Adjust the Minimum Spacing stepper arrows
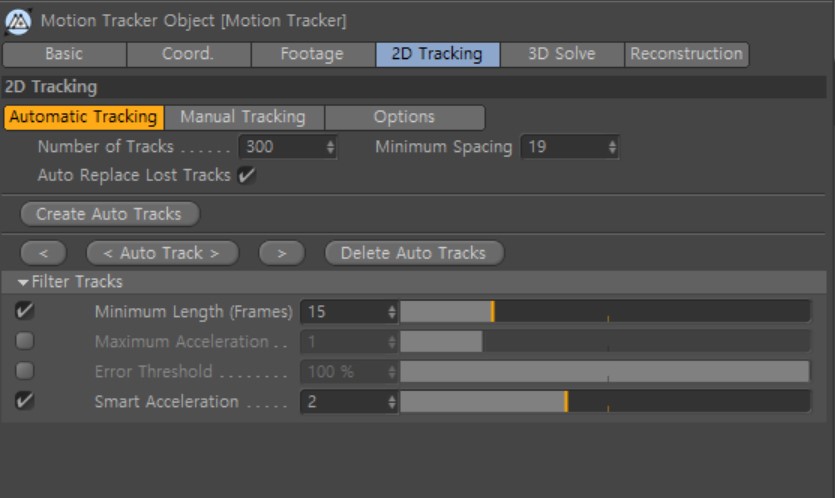This screenshot has height=498, width=835. (x=612, y=147)
